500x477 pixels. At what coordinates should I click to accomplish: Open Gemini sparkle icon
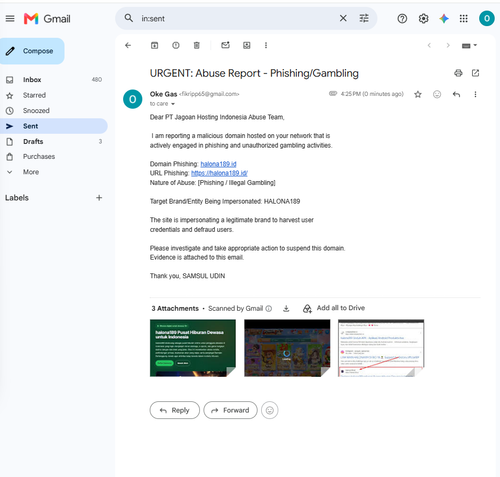click(x=444, y=19)
